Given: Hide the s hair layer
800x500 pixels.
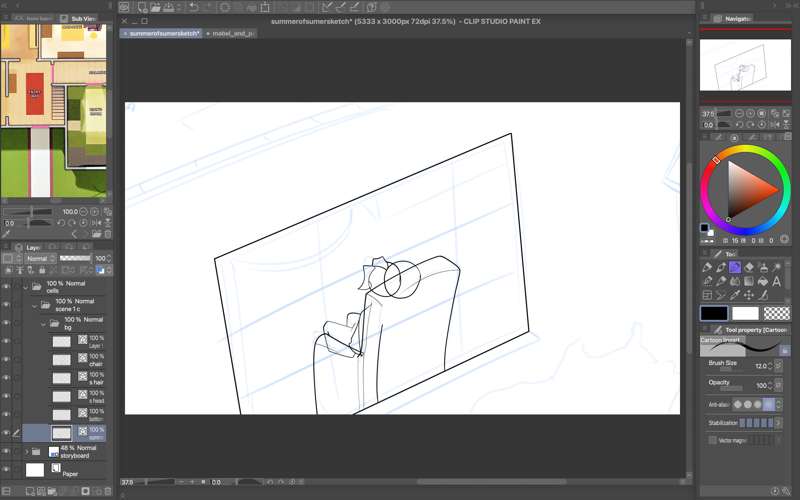Looking at the screenshot, I should (x=6, y=378).
